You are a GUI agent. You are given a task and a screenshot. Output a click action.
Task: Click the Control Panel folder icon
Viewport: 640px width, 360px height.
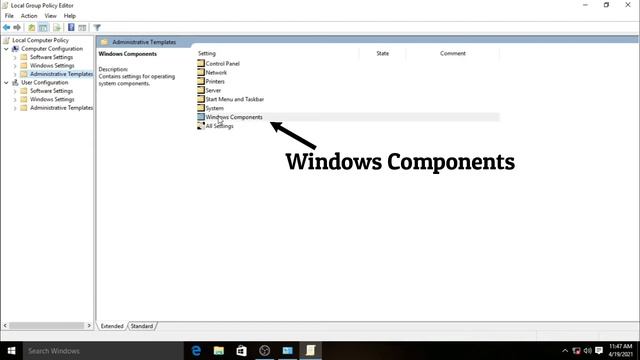(201, 63)
